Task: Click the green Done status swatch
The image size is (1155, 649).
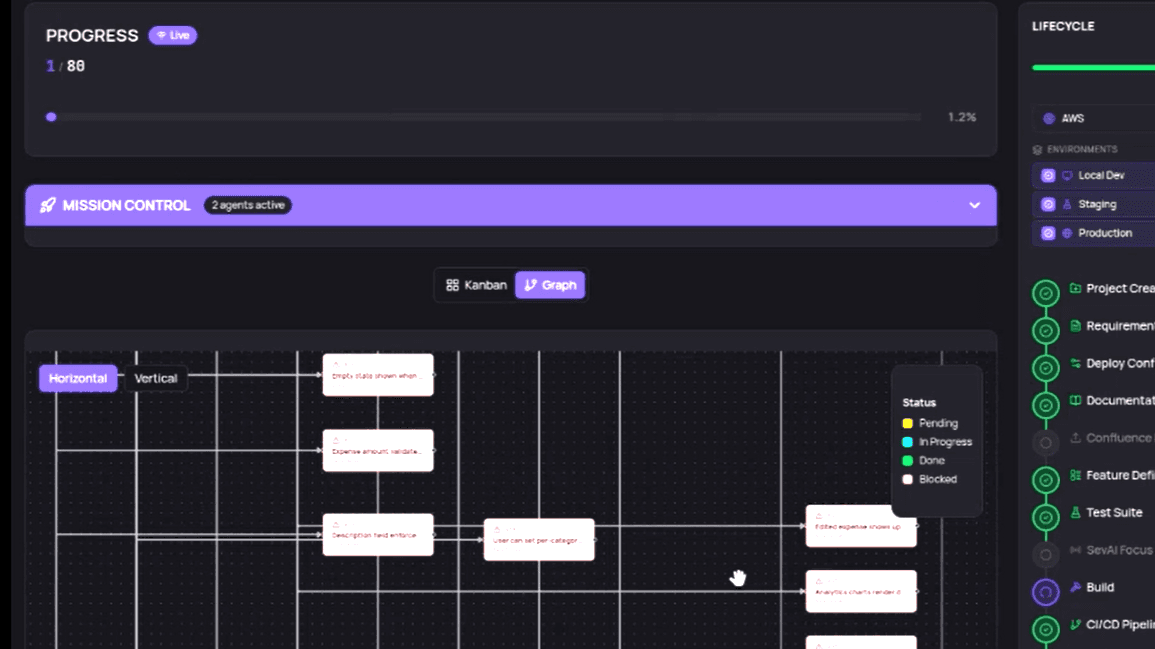Action: tap(908, 460)
